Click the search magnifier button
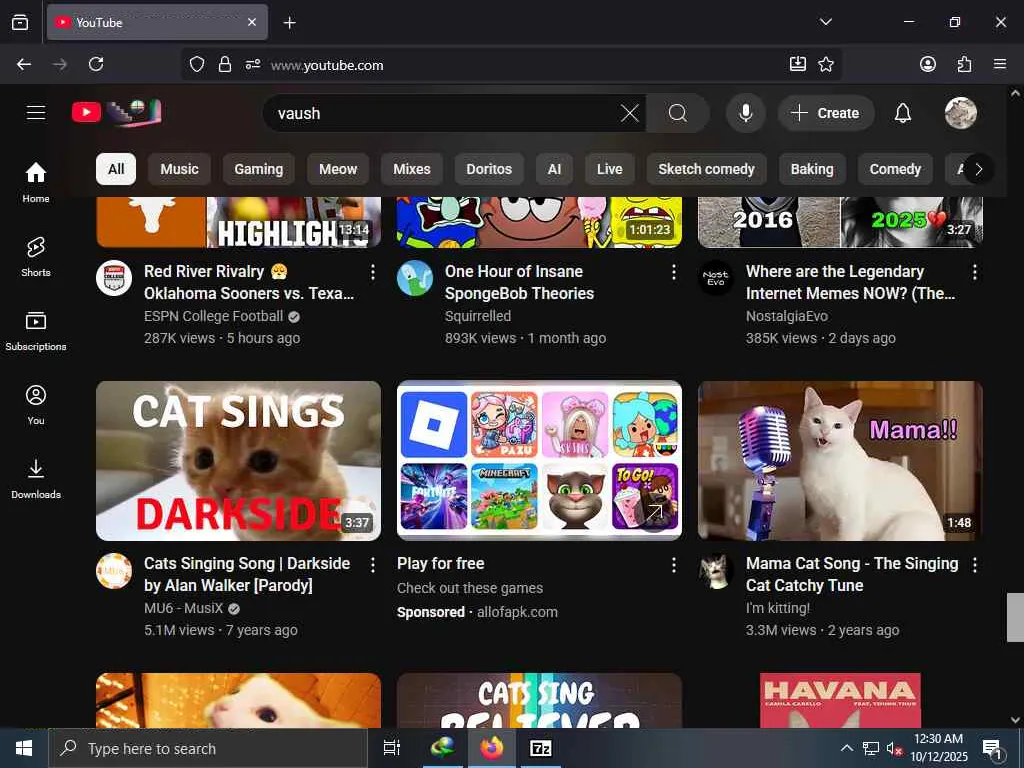 (x=678, y=113)
